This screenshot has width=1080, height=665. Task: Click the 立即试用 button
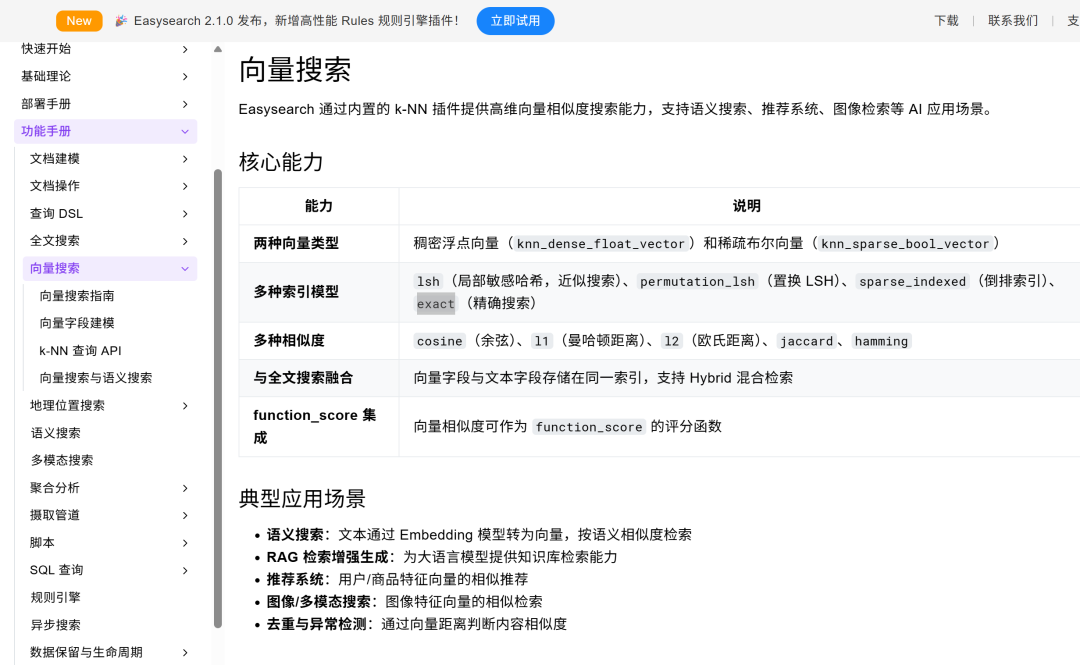(x=515, y=21)
